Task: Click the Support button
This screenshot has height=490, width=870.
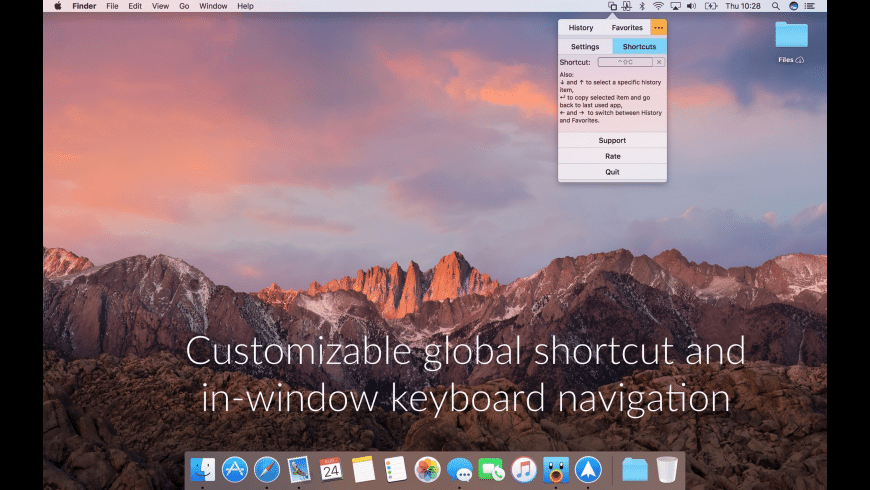Action: [612, 141]
